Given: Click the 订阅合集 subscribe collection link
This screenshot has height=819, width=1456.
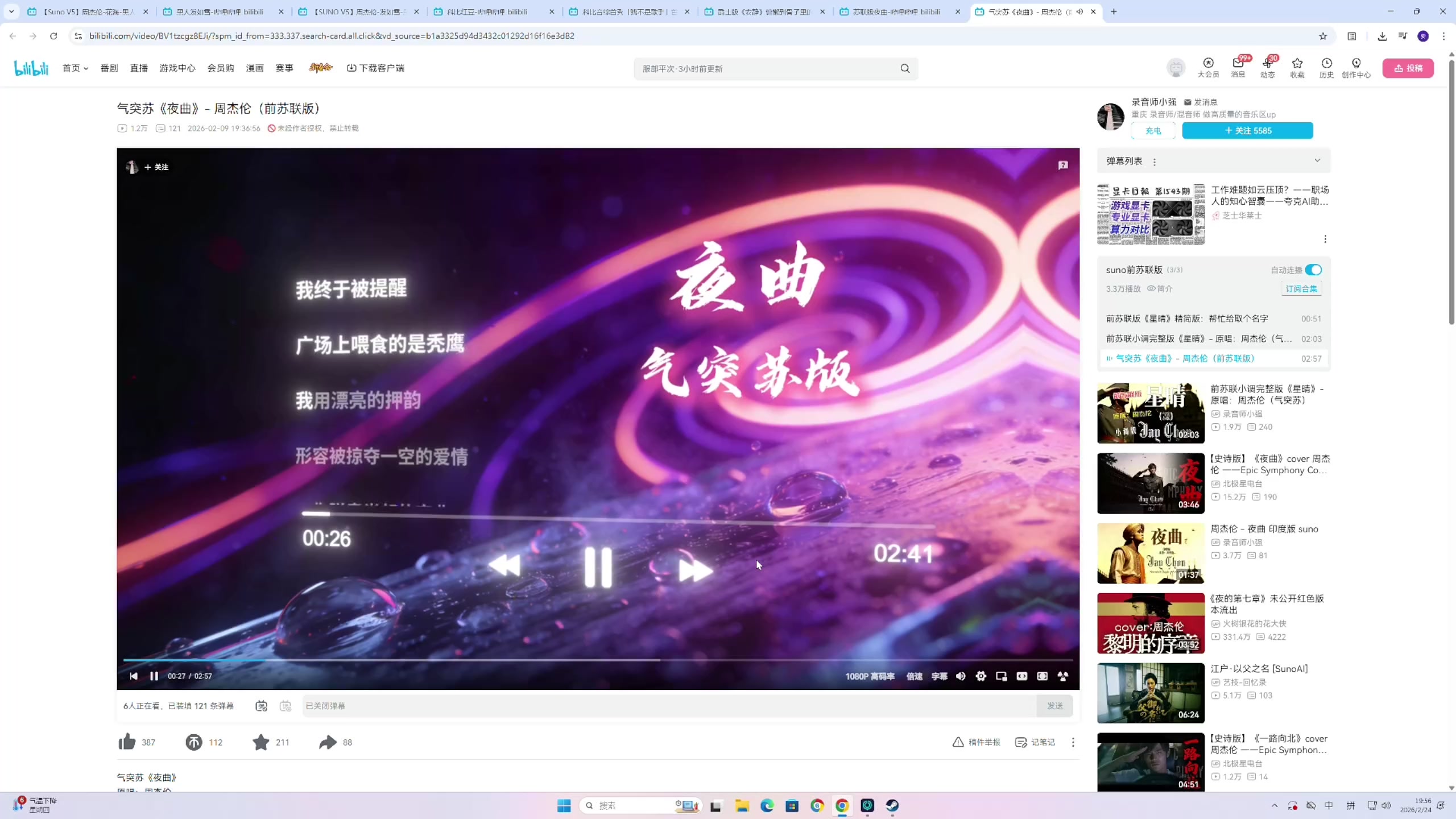Looking at the screenshot, I should pyautogui.click(x=1301, y=289).
